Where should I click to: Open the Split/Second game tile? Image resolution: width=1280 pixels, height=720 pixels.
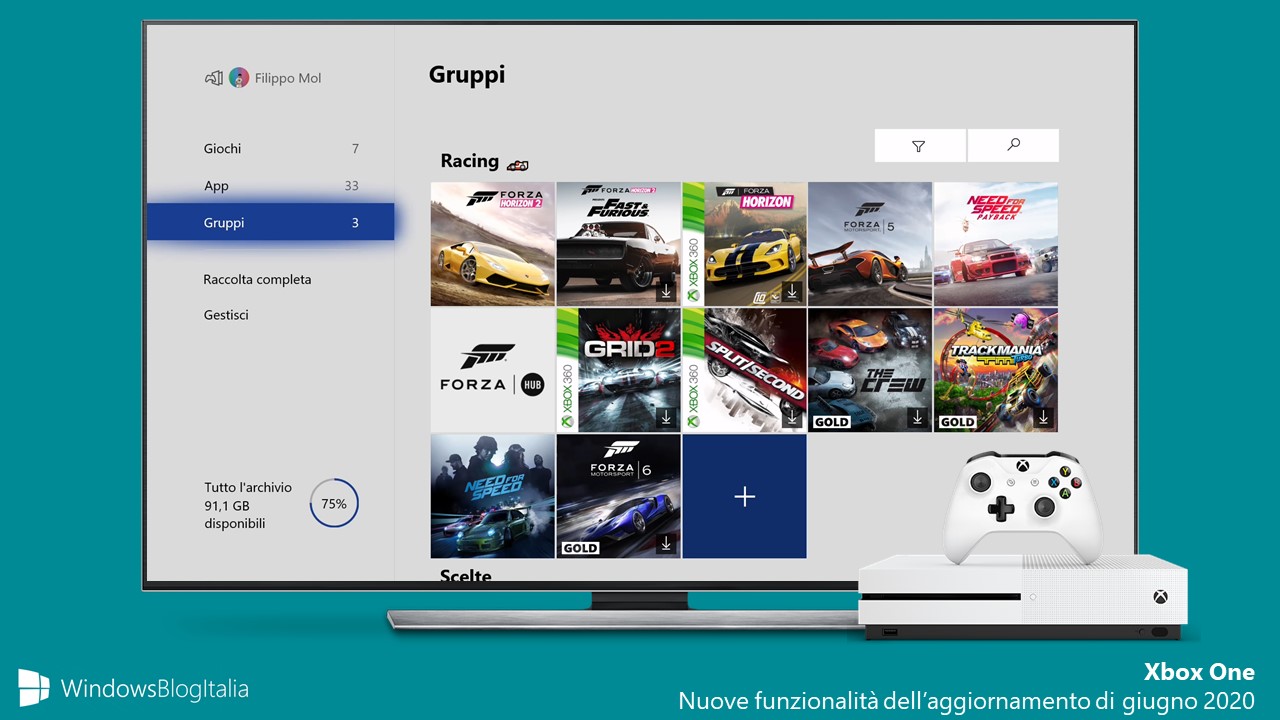pyautogui.click(x=744, y=370)
